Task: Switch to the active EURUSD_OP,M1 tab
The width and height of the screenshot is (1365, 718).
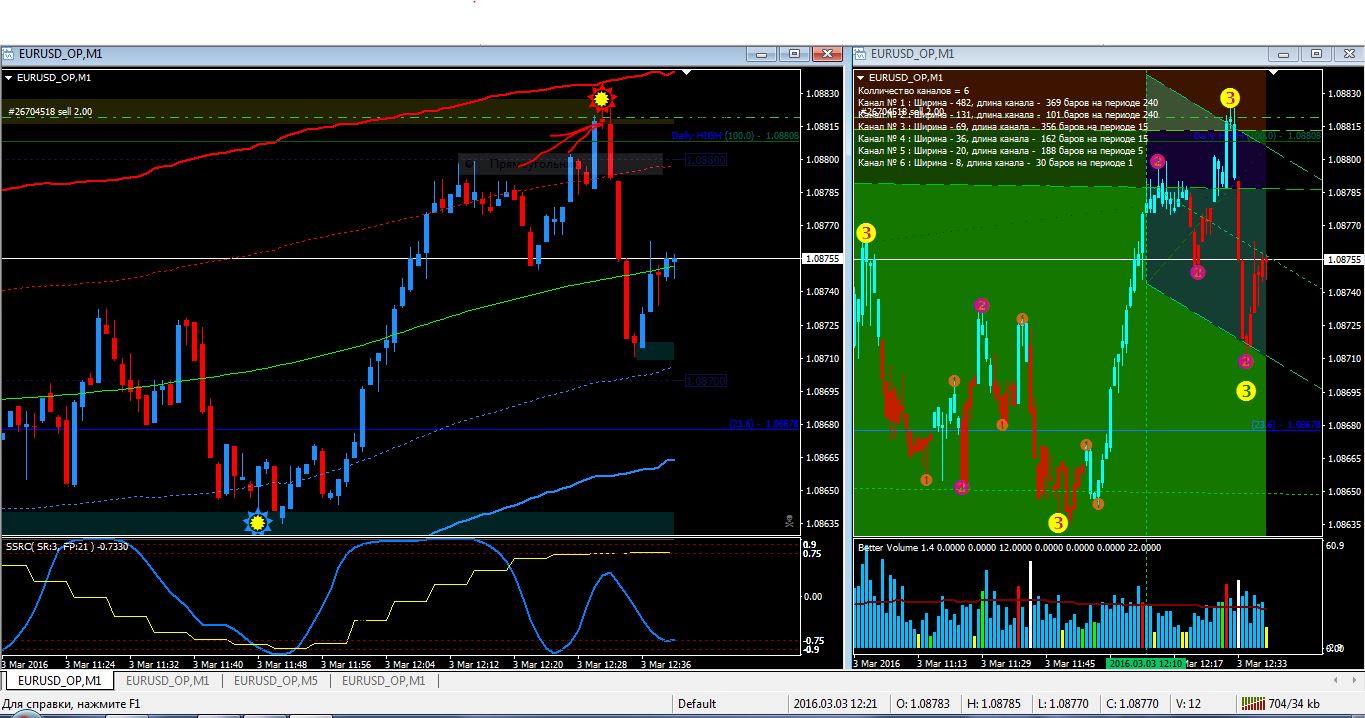Action: click(x=59, y=680)
